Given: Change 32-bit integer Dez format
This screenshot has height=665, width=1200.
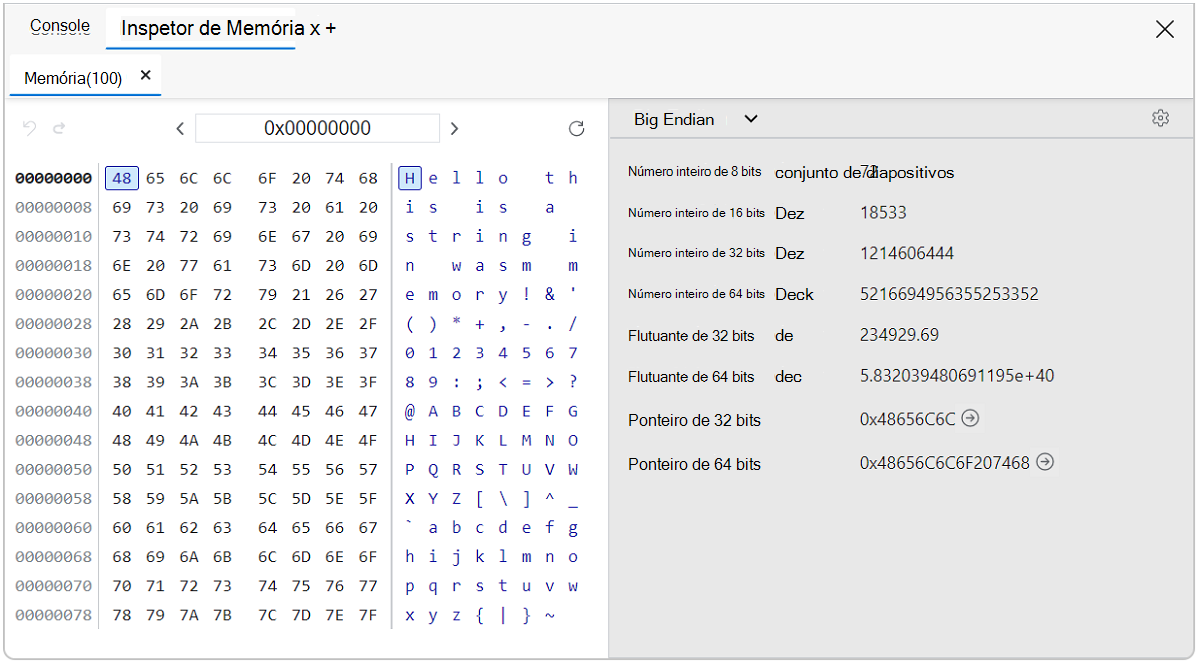Looking at the screenshot, I should [790, 253].
